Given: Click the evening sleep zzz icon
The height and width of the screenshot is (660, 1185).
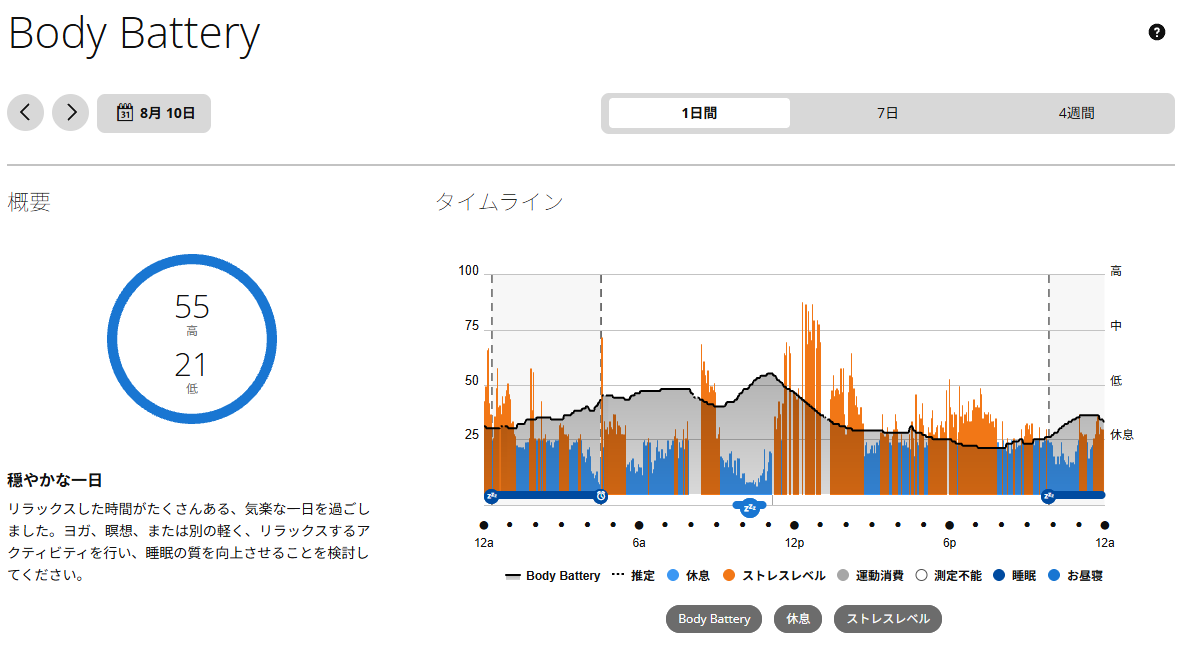Looking at the screenshot, I should tap(1048, 496).
